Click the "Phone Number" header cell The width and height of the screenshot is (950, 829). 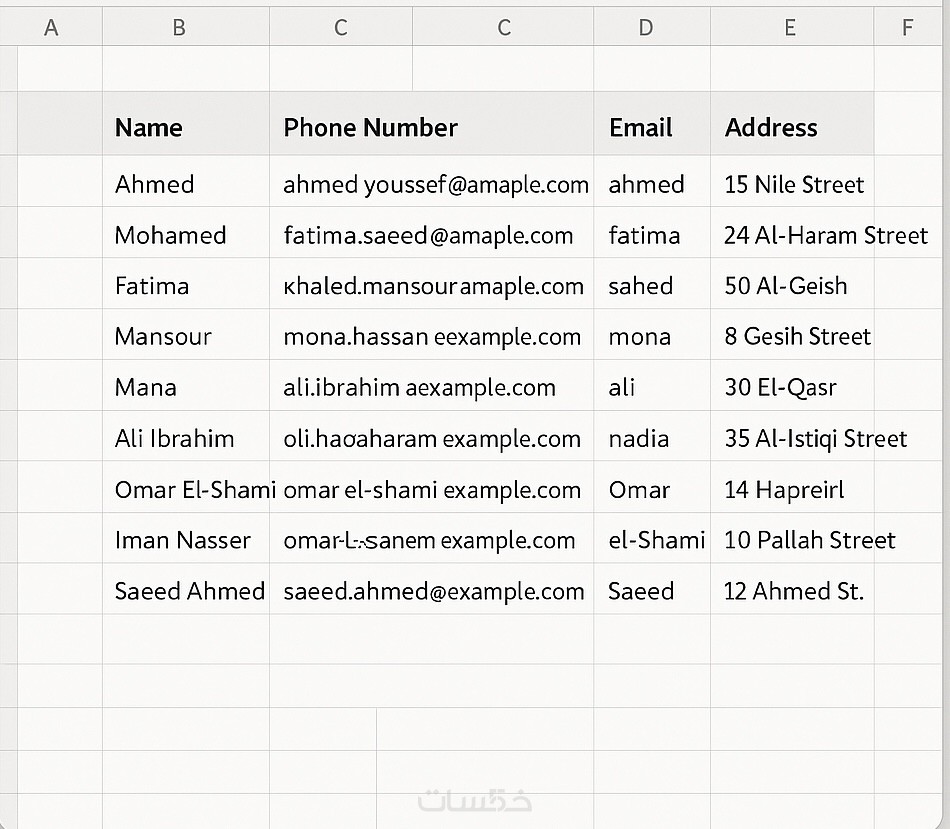371,128
